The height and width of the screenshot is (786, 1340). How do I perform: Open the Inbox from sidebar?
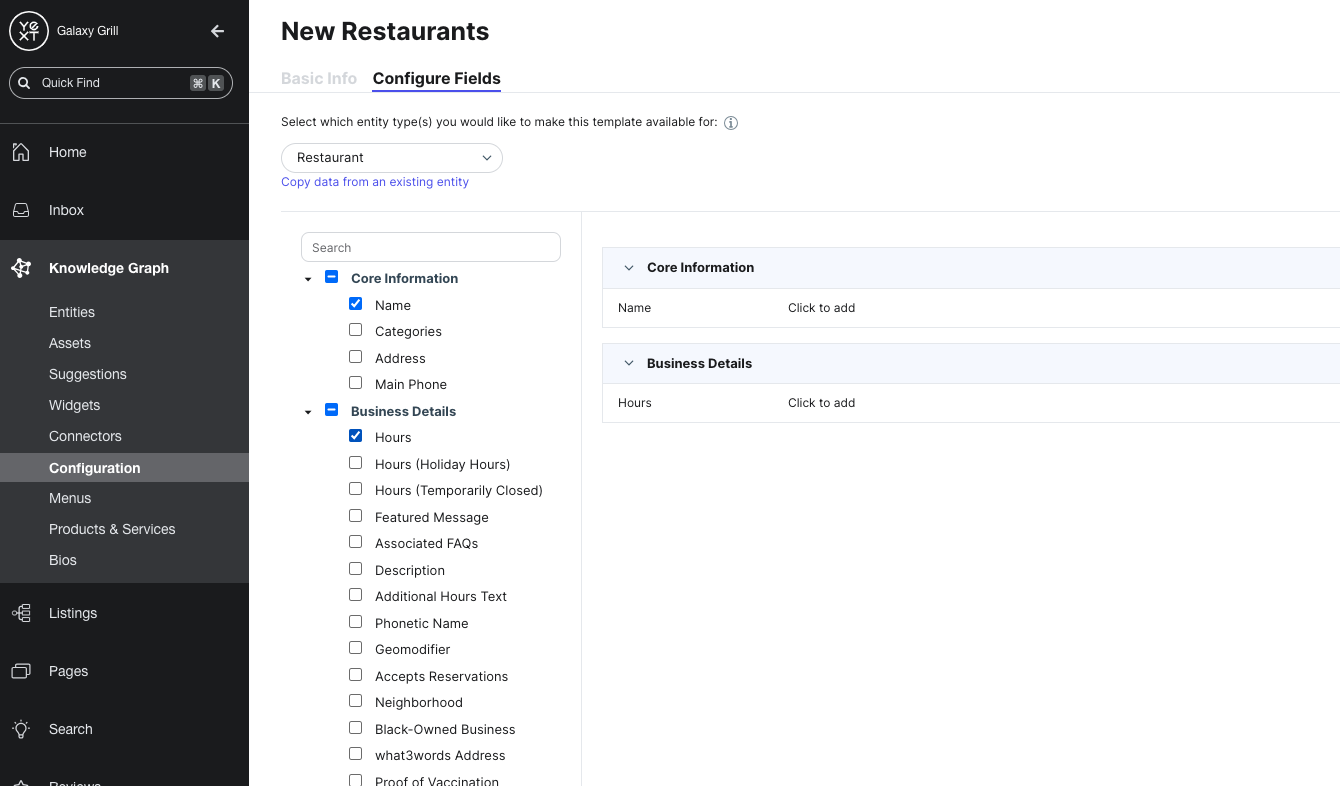point(66,210)
